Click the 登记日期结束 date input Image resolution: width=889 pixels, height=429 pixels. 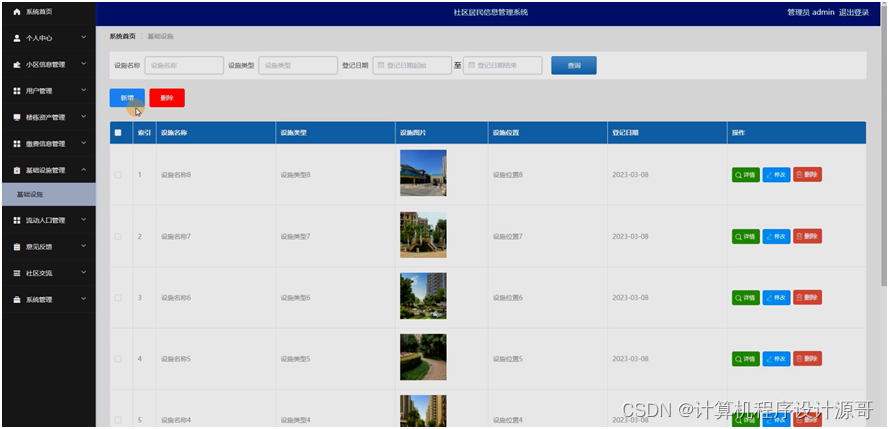coord(503,66)
